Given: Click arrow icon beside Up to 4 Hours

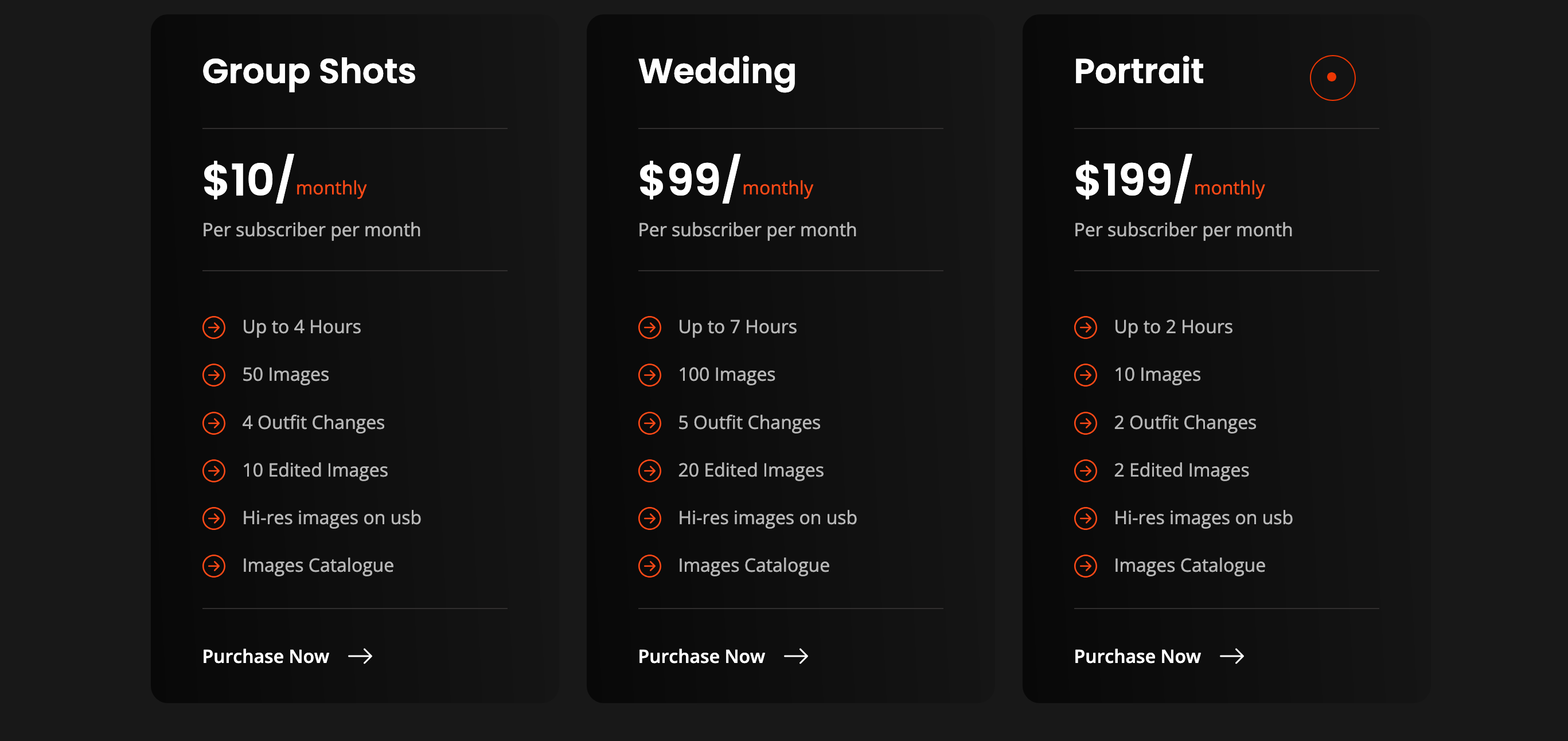Looking at the screenshot, I should point(214,327).
